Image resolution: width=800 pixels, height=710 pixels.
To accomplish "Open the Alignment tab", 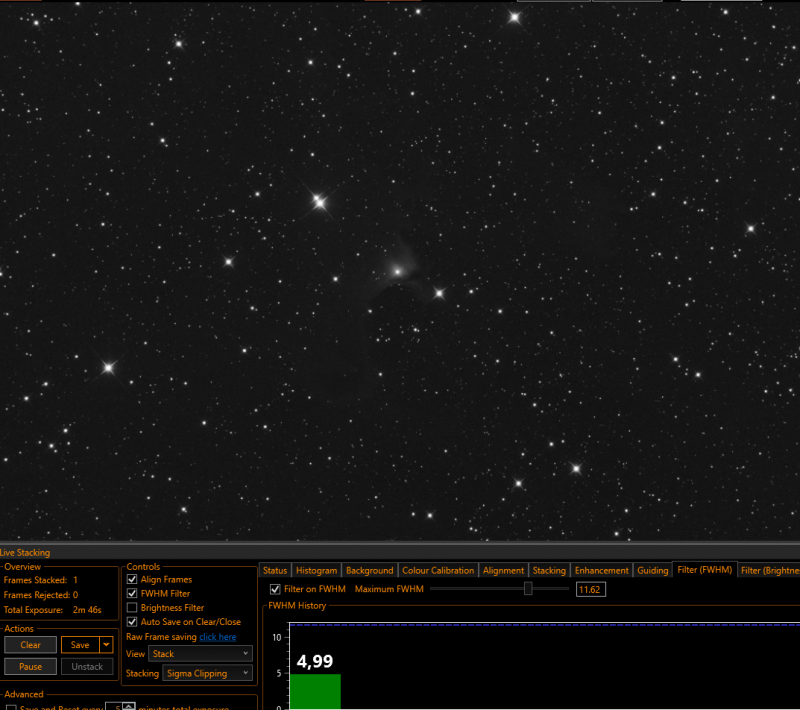I will [503, 570].
